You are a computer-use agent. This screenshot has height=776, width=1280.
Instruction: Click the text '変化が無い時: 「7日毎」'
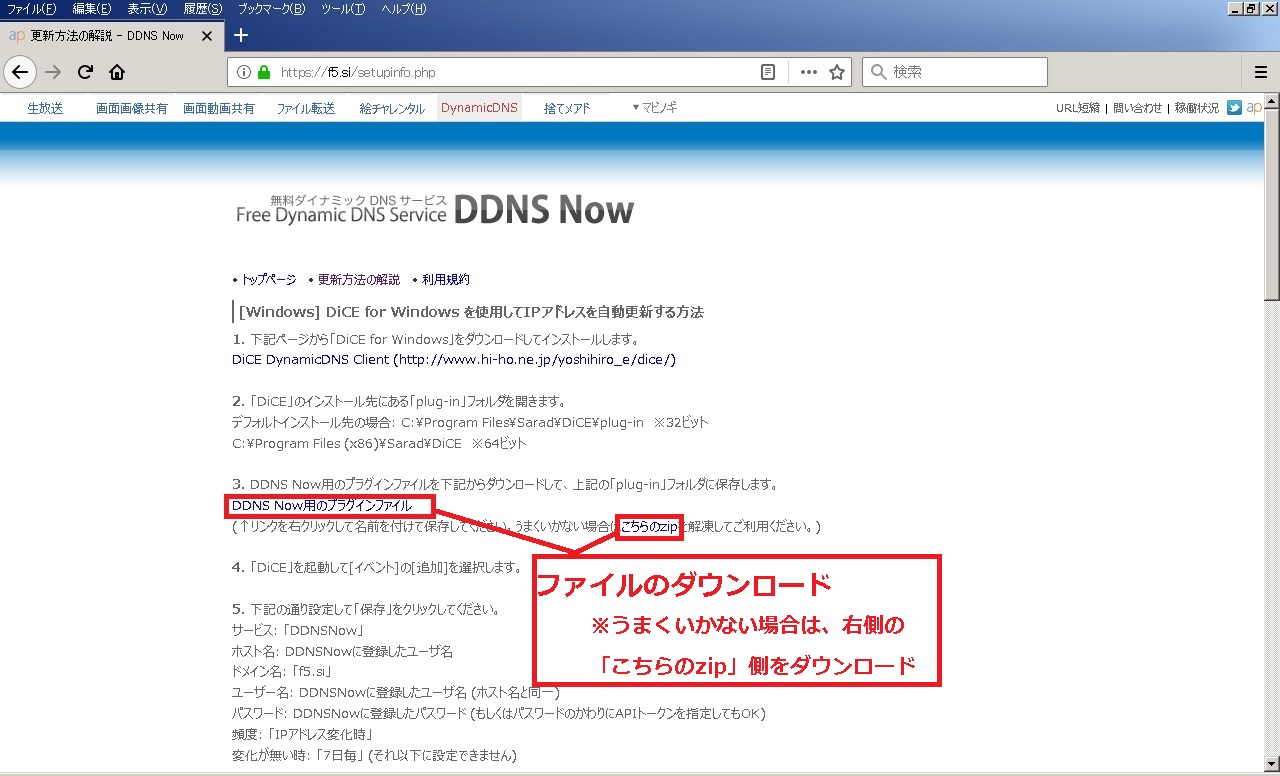coord(300,755)
